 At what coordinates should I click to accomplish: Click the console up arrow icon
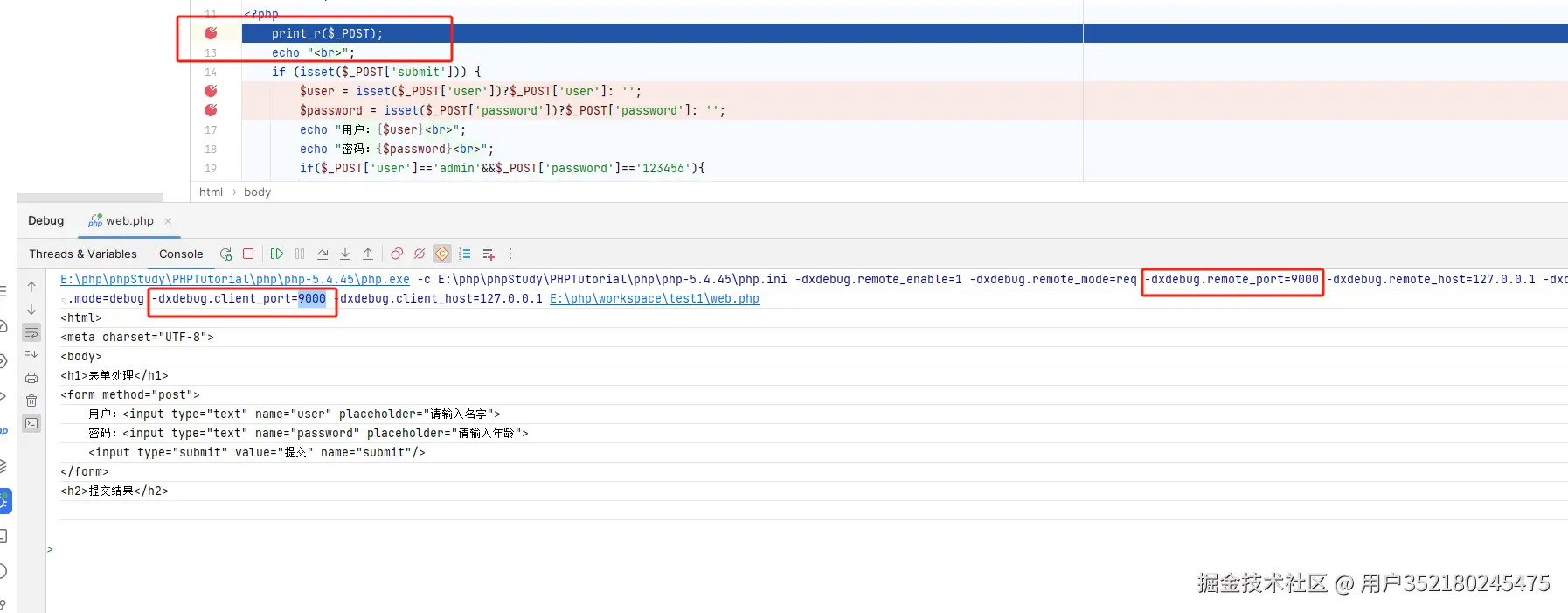click(x=31, y=287)
